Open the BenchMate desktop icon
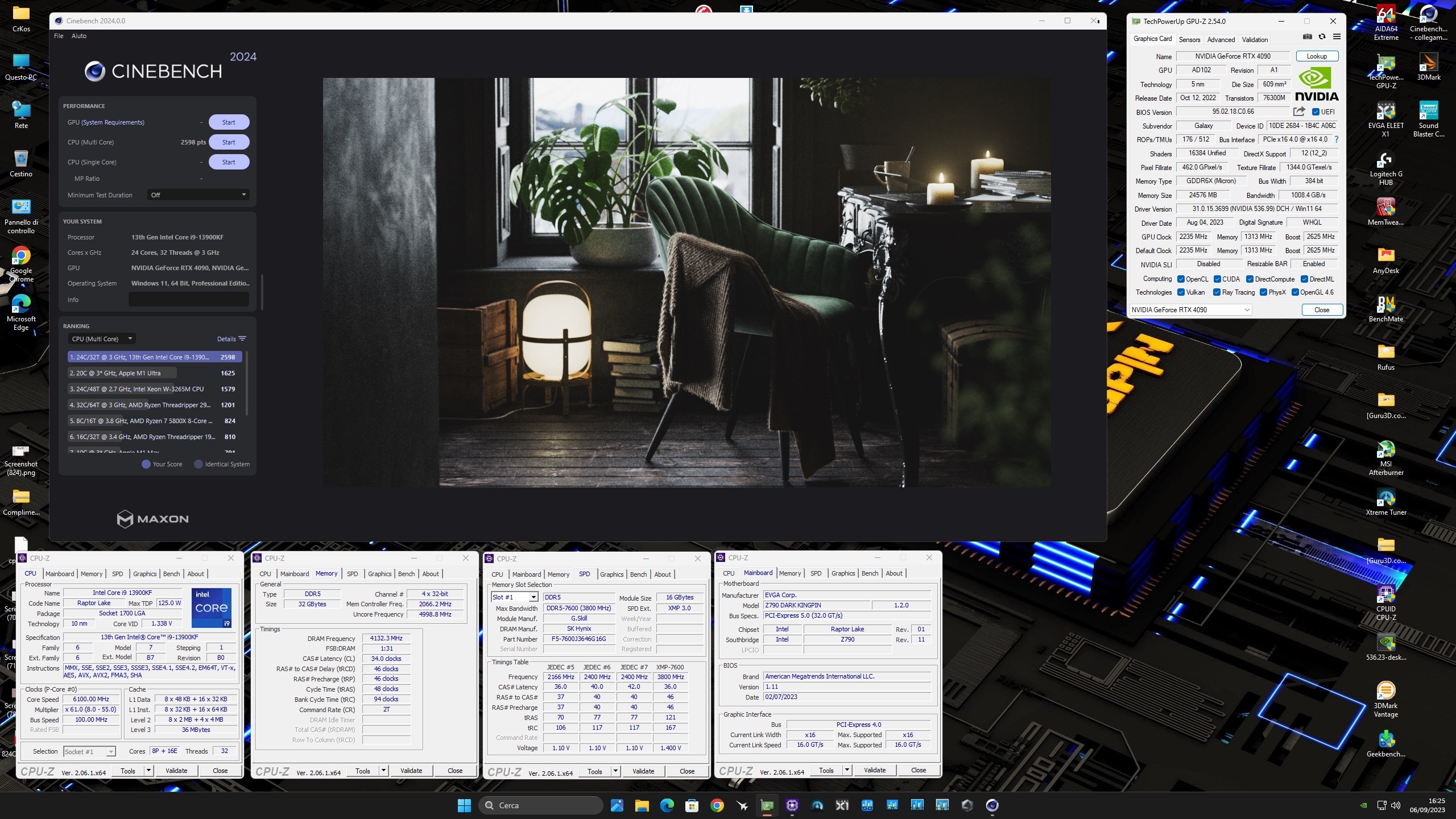 click(x=1386, y=309)
